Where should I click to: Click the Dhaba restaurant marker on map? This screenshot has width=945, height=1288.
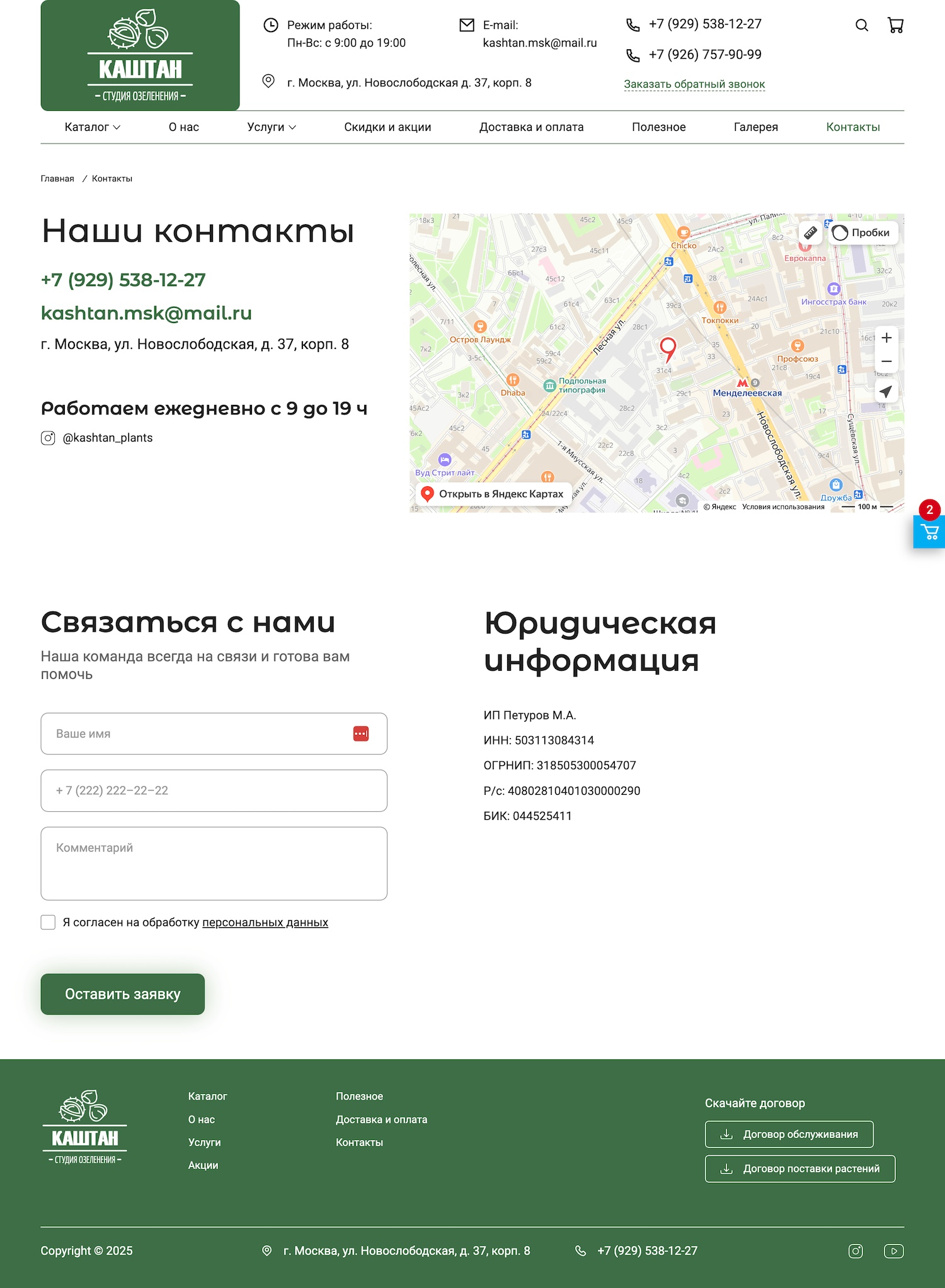click(x=513, y=380)
